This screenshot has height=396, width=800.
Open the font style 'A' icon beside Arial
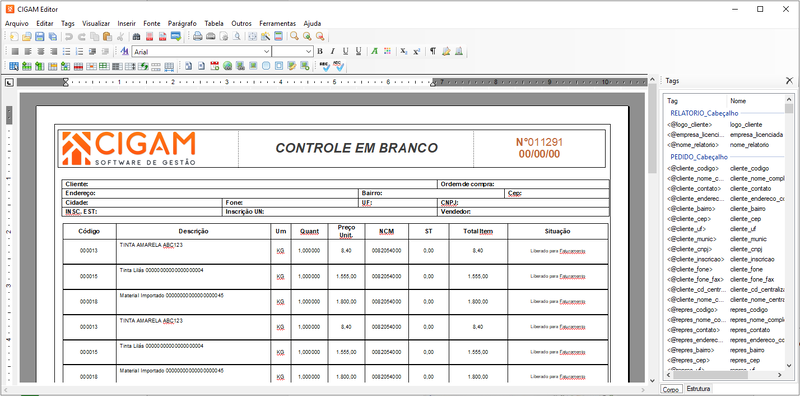pos(124,52)
